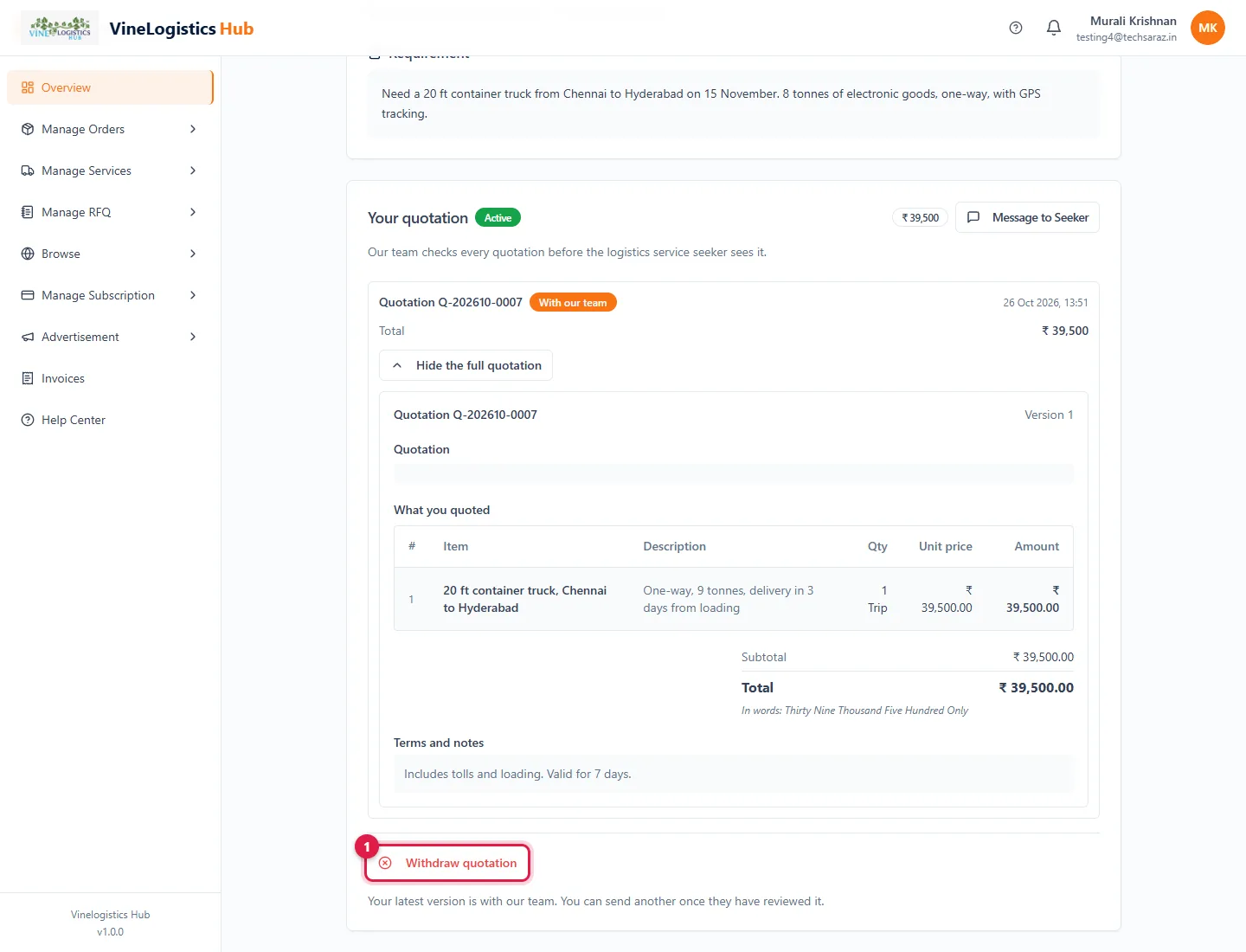1246x952 pixels.
Task: Open the Invoices menu item
Action: (110, 378)
